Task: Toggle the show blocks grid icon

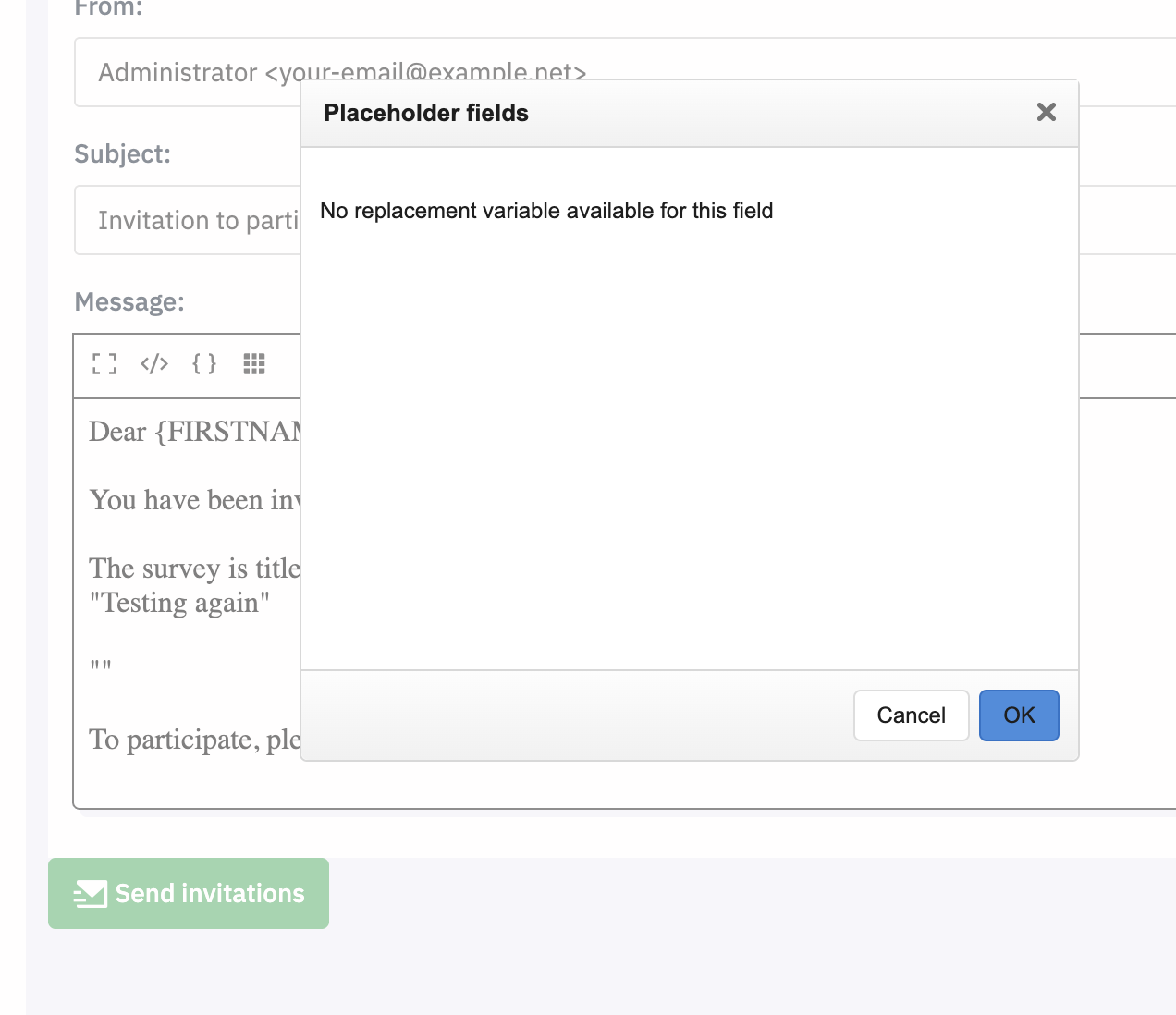Action: [x=254, y=364]
